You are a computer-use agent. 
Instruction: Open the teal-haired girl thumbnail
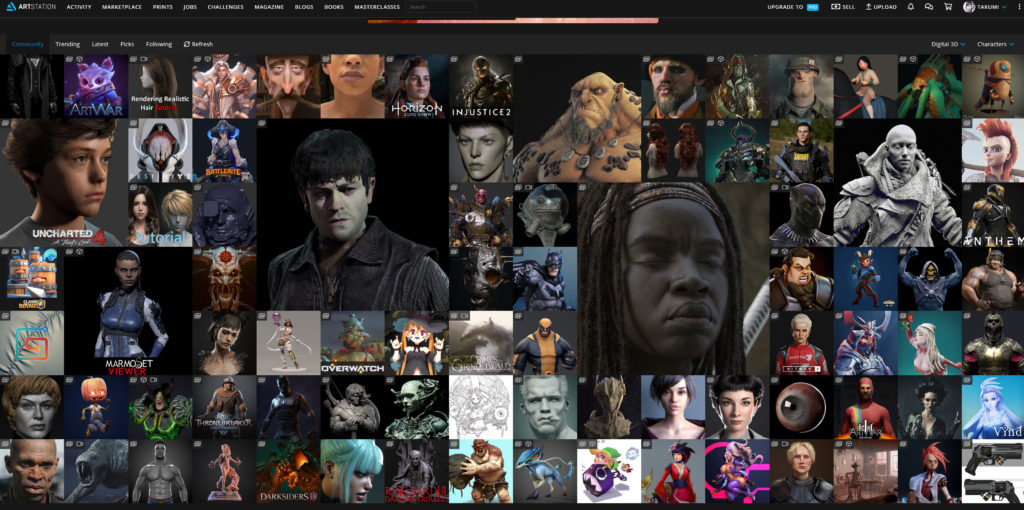pos(352,470)
